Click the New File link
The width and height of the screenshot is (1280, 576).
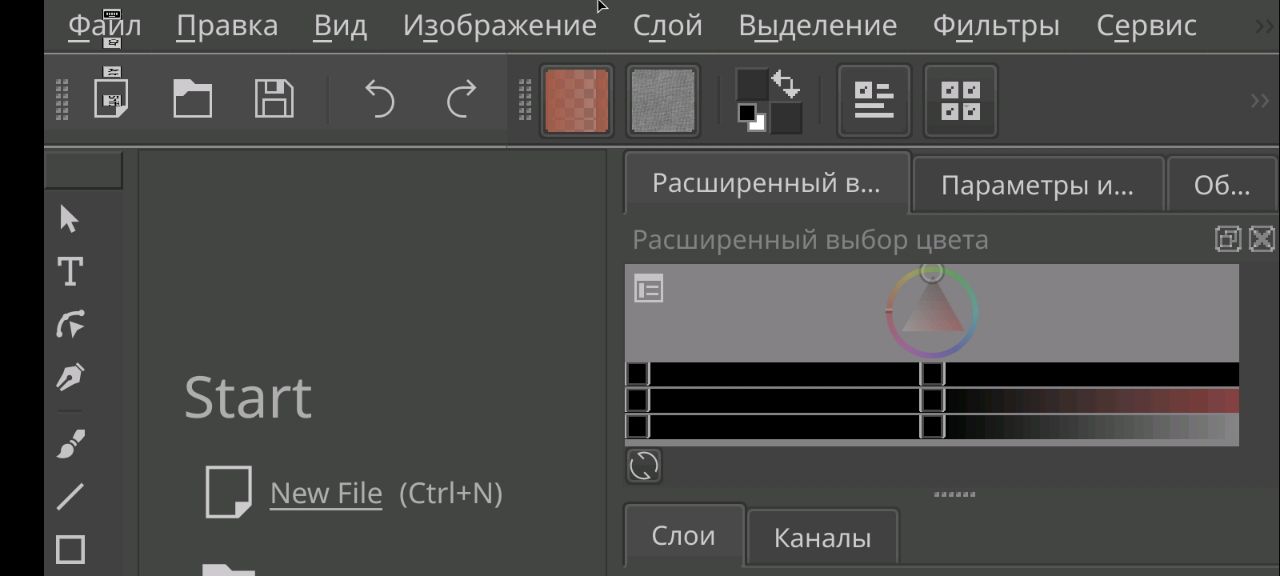(x=326, y=493)
